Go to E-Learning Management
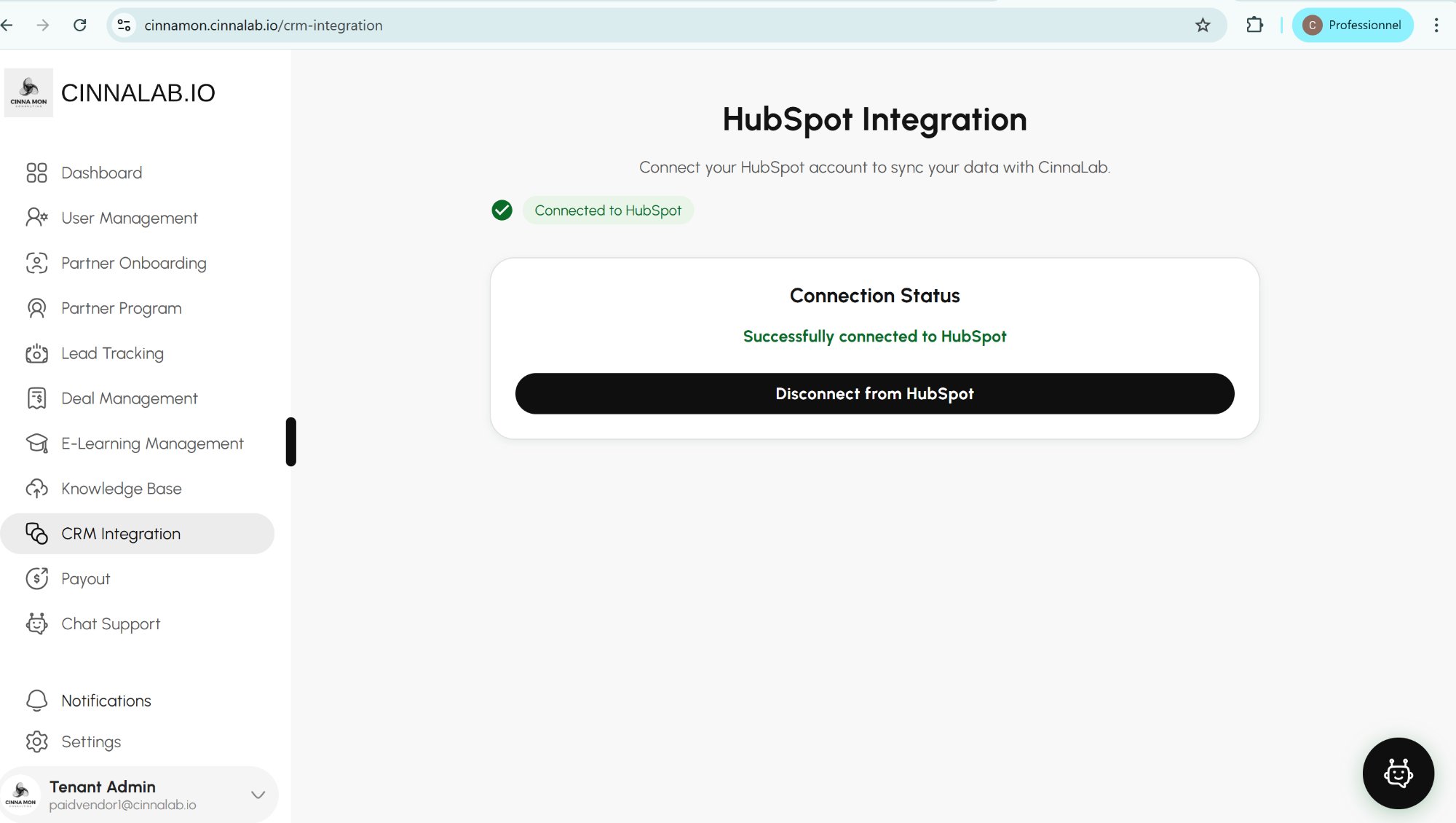Screen dimensions: 1456x823 pyautogui.click(x=153, y=444)
